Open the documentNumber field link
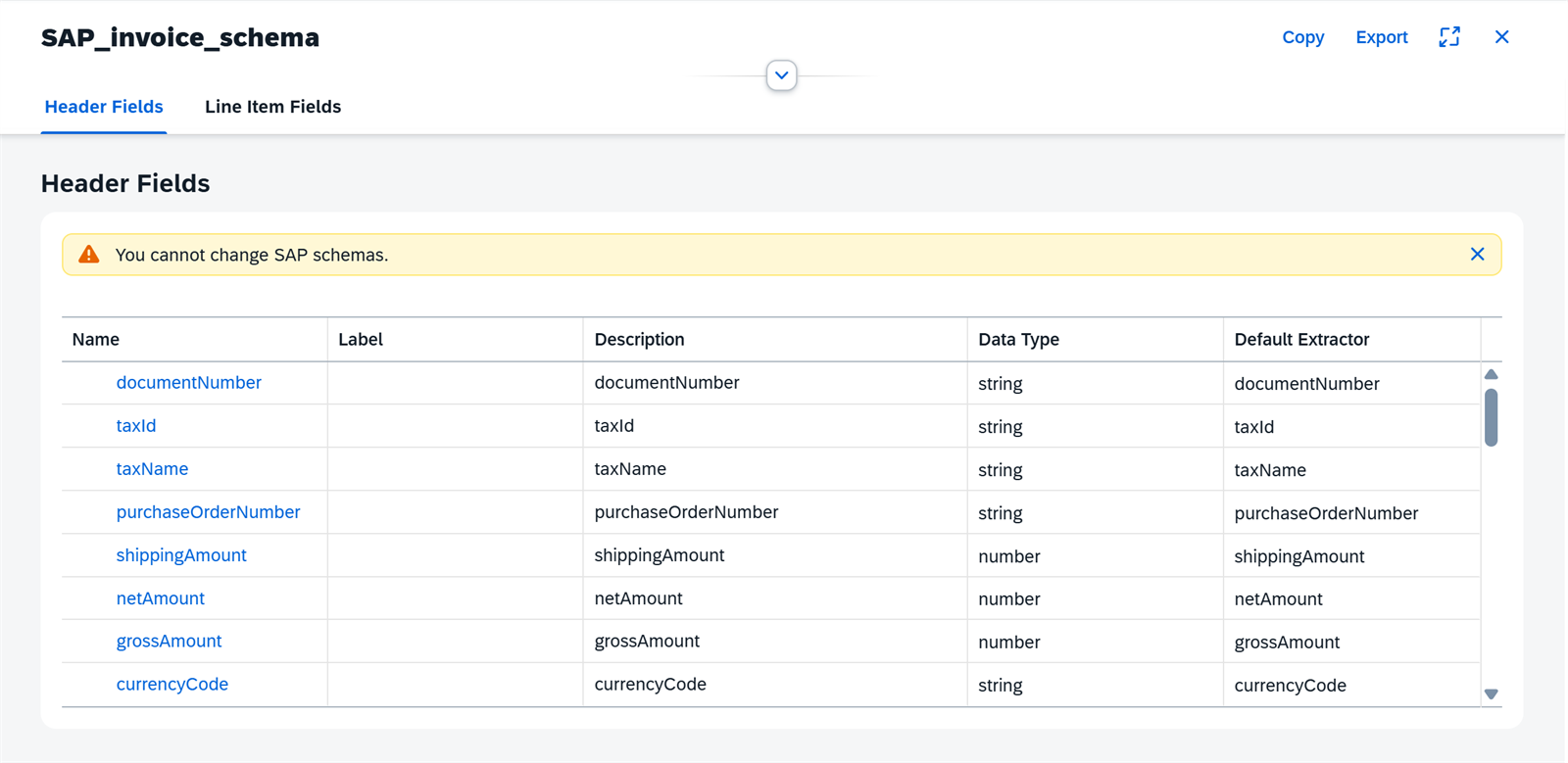Screen dimensions: 1568x763 click(x=188, y=383)
